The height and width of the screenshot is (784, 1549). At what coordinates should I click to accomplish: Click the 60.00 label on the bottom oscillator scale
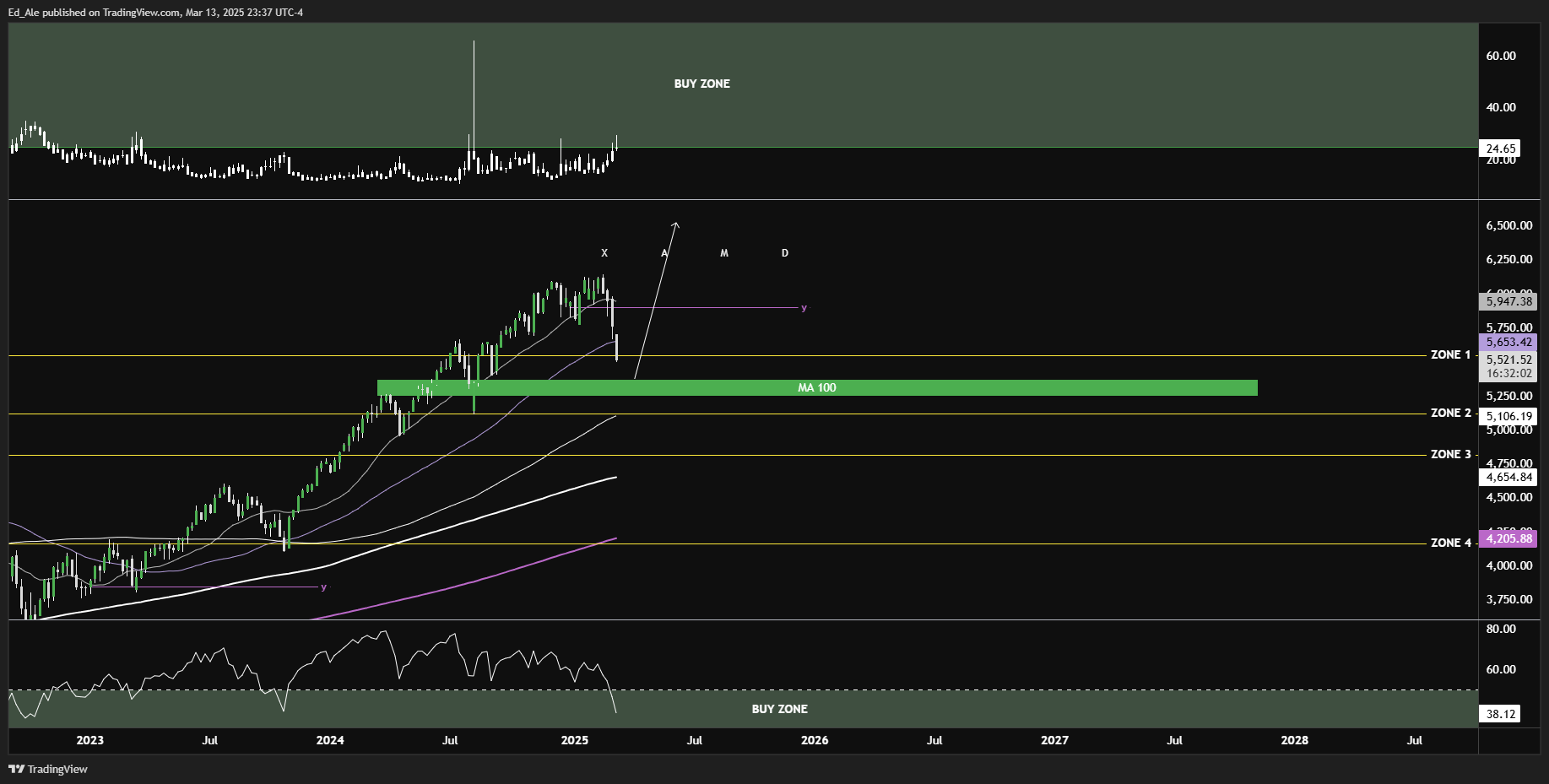point(1501,669)
